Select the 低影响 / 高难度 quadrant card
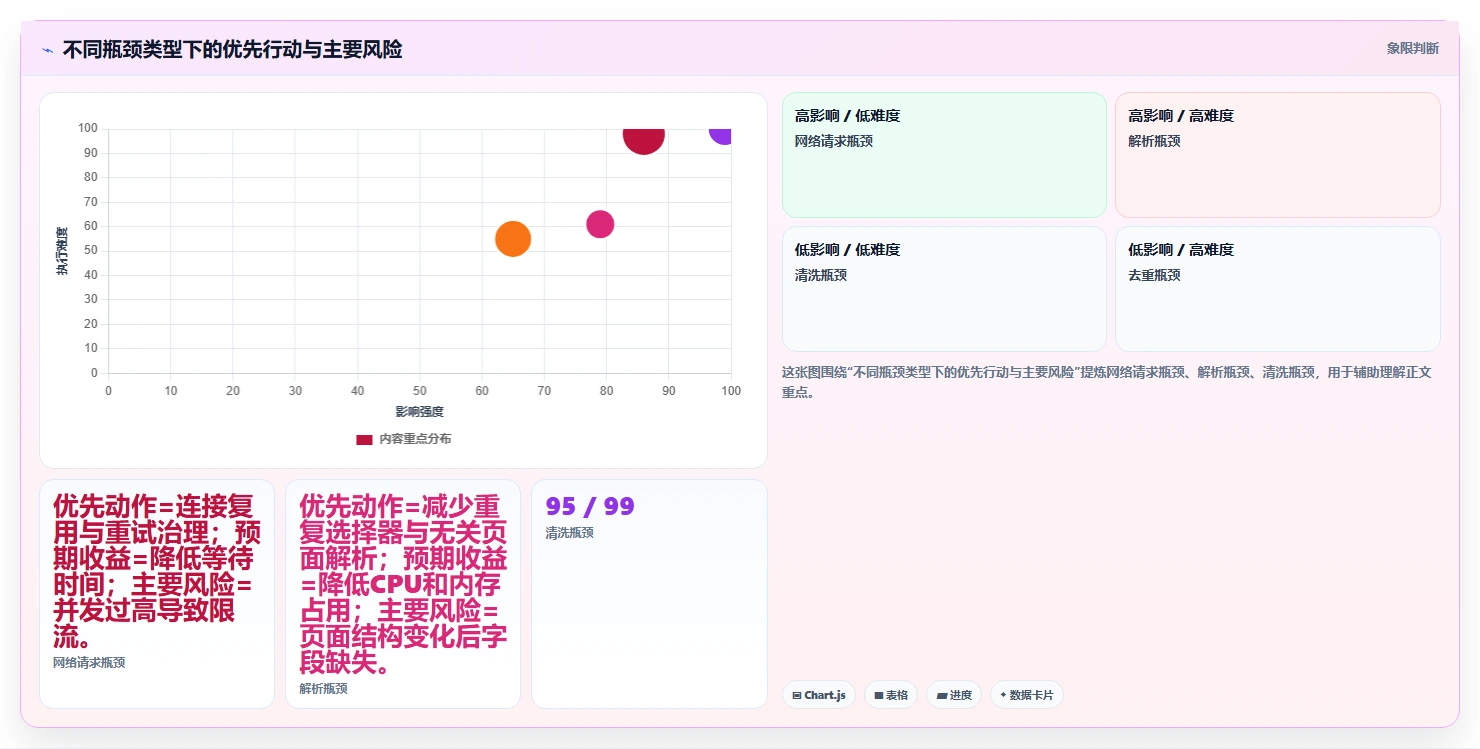This screenshot has width=1480, height=749. click(1278, 289)
